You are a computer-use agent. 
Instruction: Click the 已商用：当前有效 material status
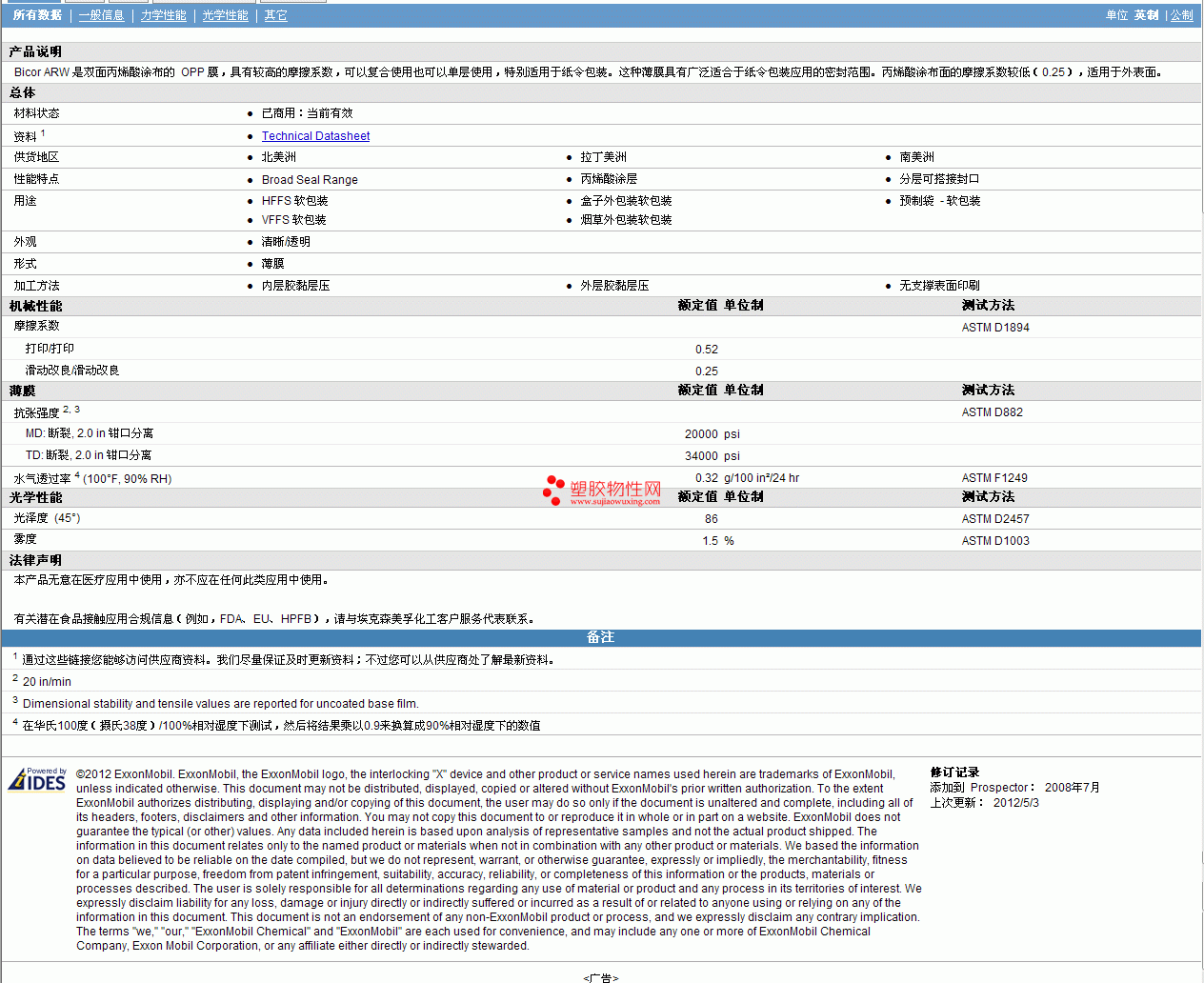[x=307, y=113]
